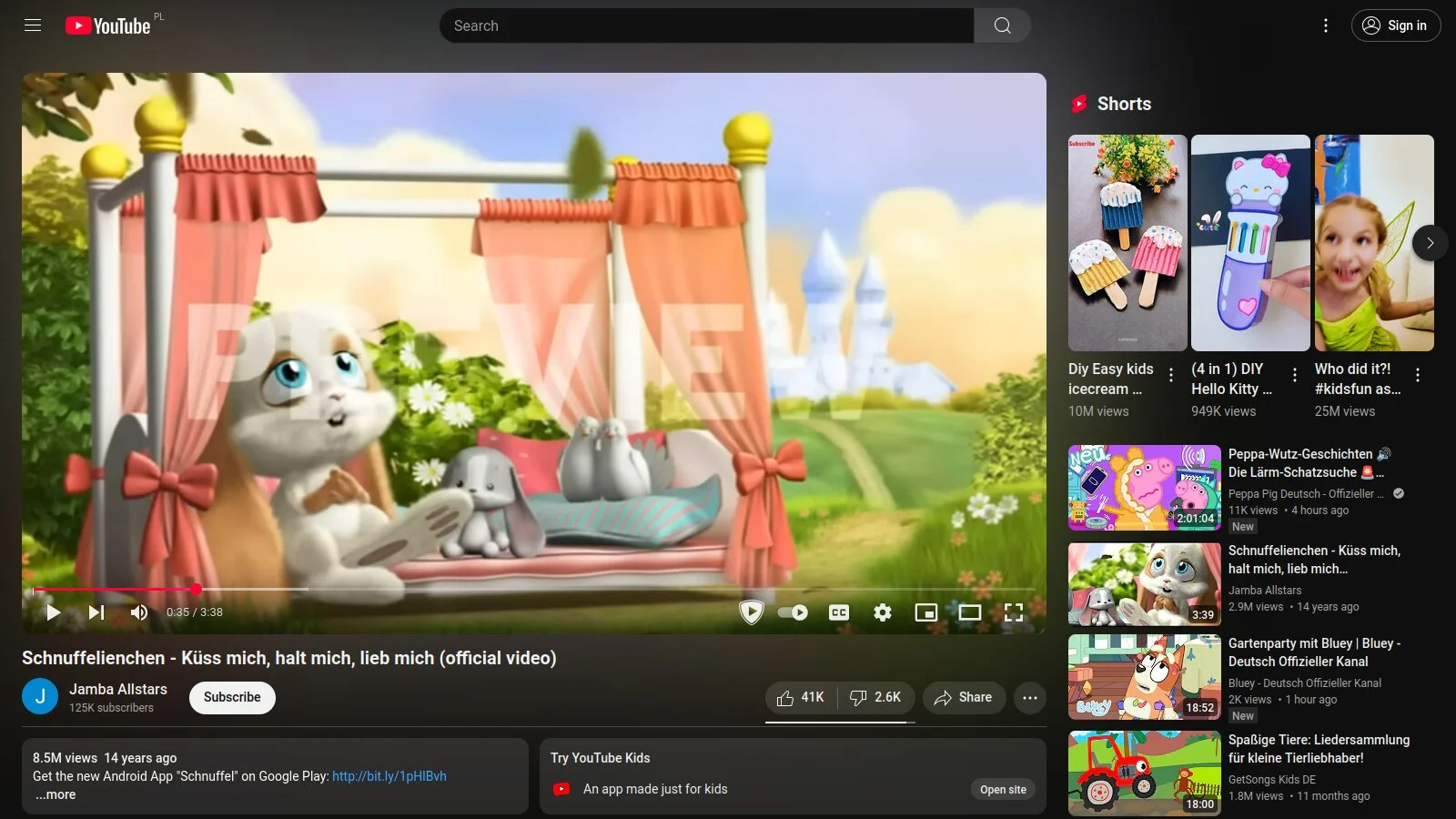Screen dimensions: 1456x819
Task: Toggle the autoplay switch
Action: (793, 612)
